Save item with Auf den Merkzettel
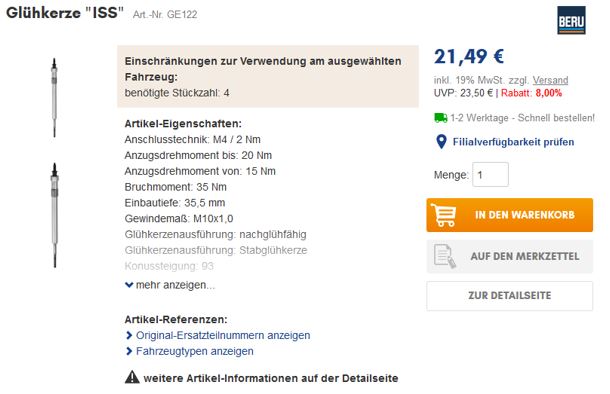This screenshot has width=610, height=394. (x=509, y=256)
